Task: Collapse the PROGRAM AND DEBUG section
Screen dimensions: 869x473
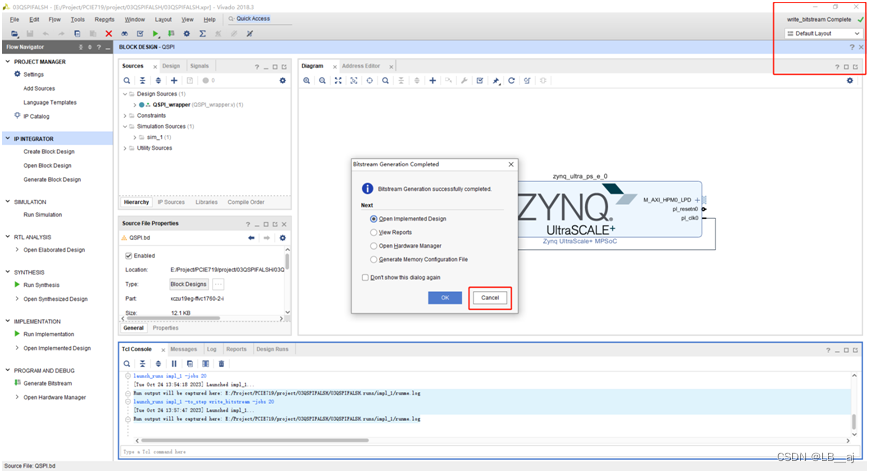Action: [8, 370]
